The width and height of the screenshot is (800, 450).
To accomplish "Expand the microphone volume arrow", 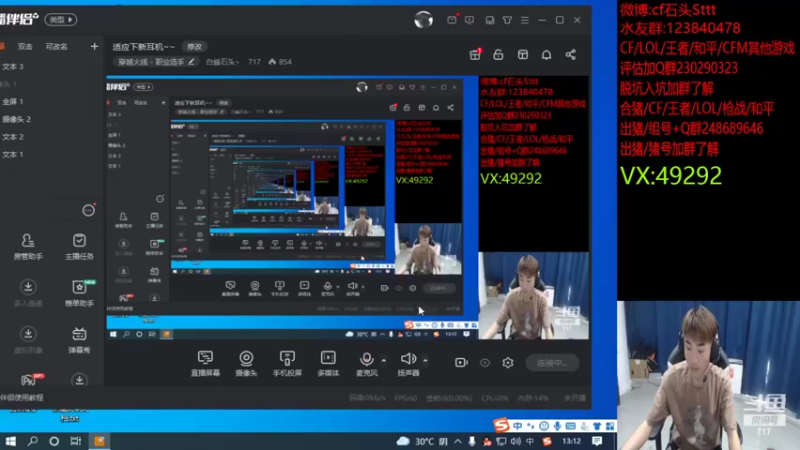I will (384, 360).
